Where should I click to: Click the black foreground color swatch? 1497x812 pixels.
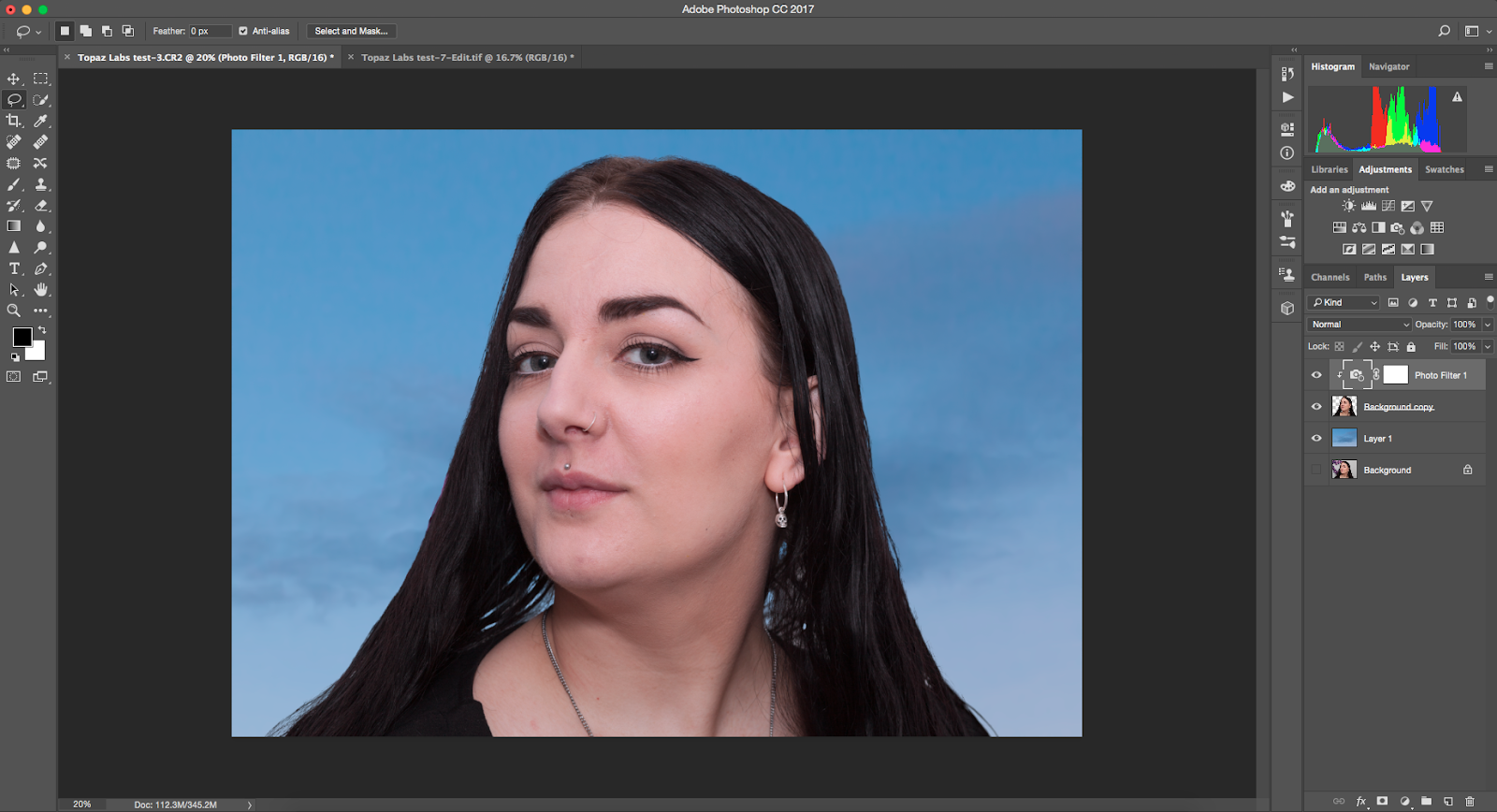click(22, 336)
